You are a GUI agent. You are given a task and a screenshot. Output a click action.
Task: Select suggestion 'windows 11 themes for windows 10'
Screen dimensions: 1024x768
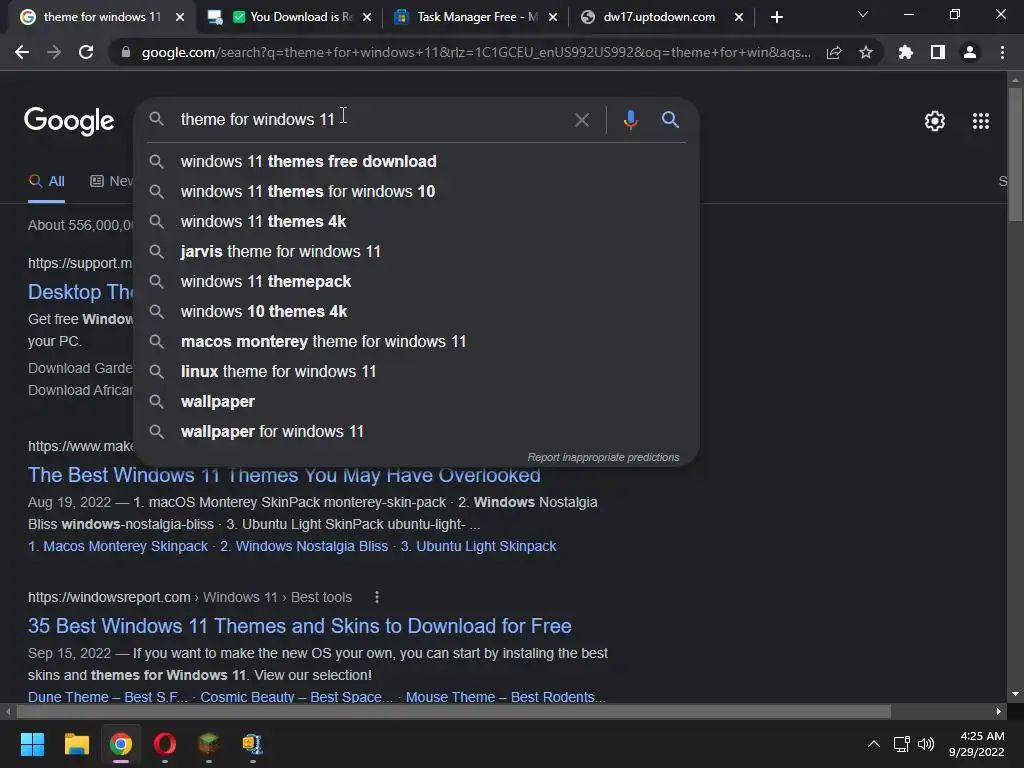(x=417, y=191)
